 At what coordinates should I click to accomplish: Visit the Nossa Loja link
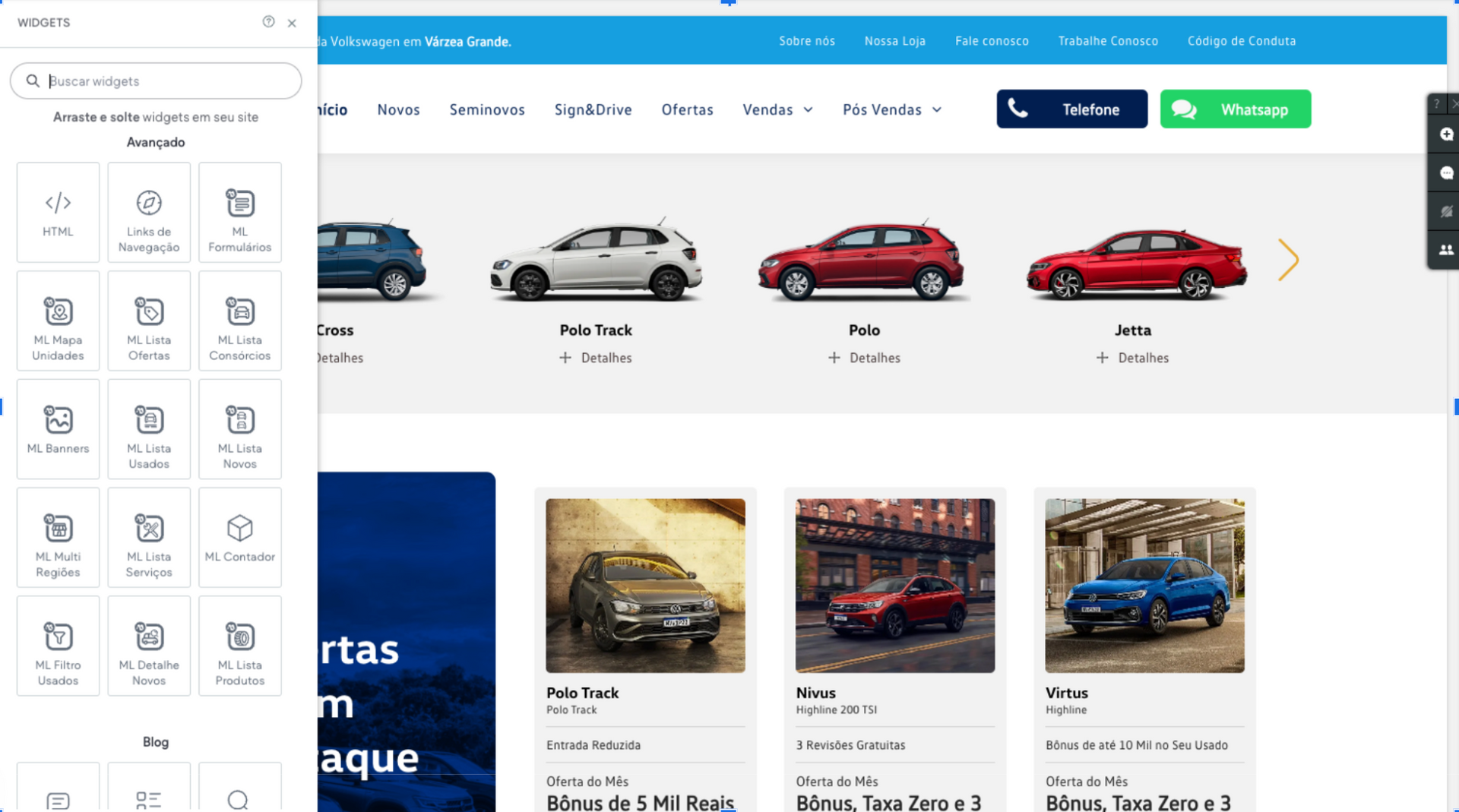point(894,41)
